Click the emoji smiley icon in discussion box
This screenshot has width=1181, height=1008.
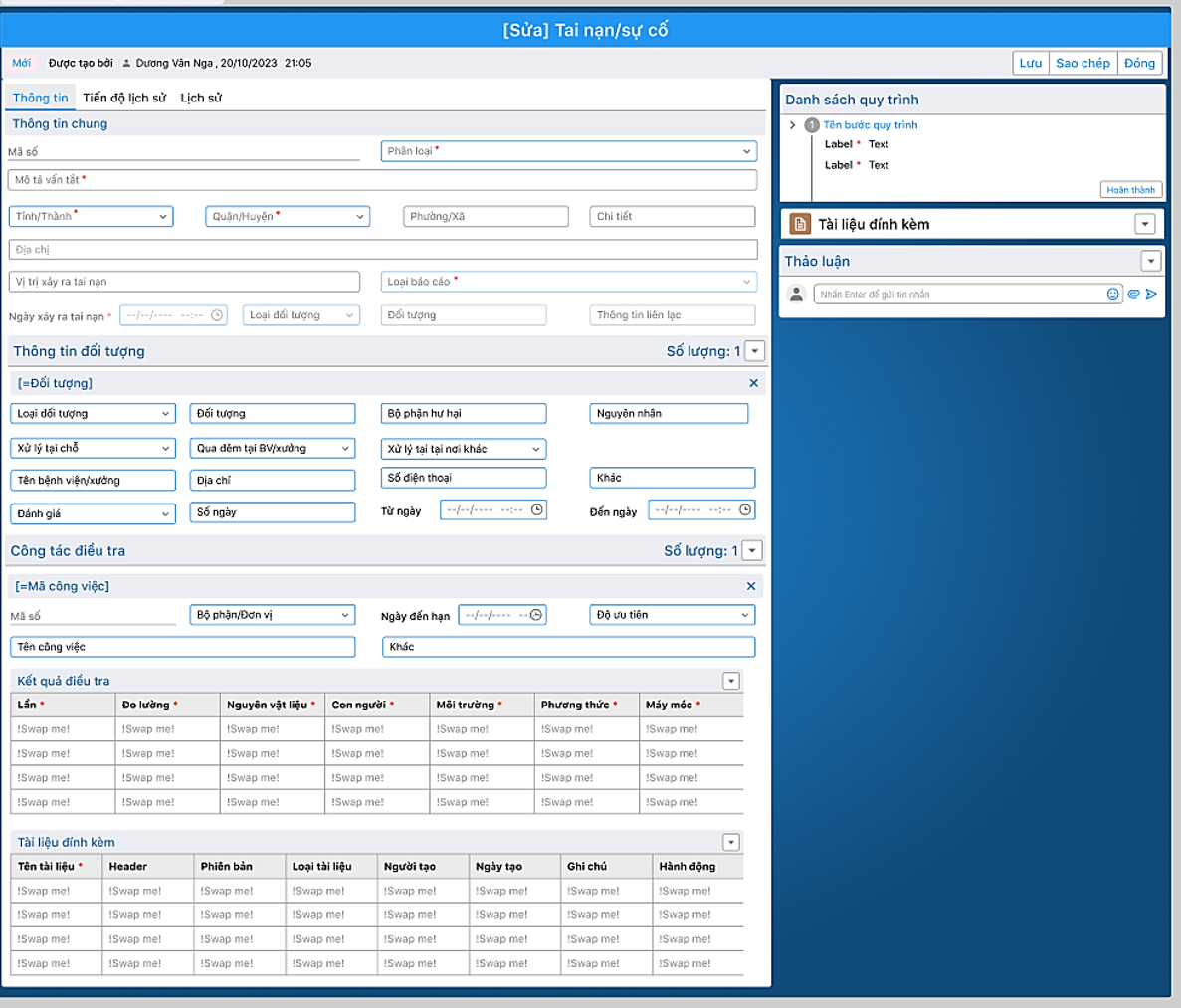click(1113, 294)
